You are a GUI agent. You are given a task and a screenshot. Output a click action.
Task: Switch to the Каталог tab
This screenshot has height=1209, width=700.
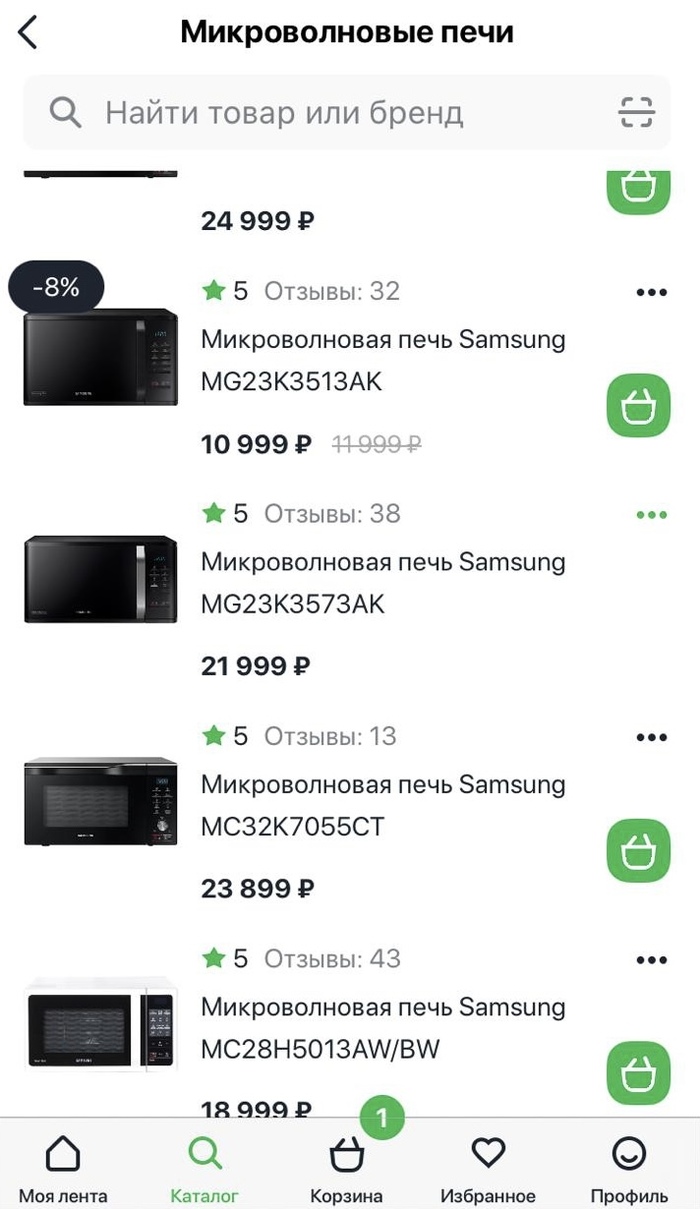205,1165
